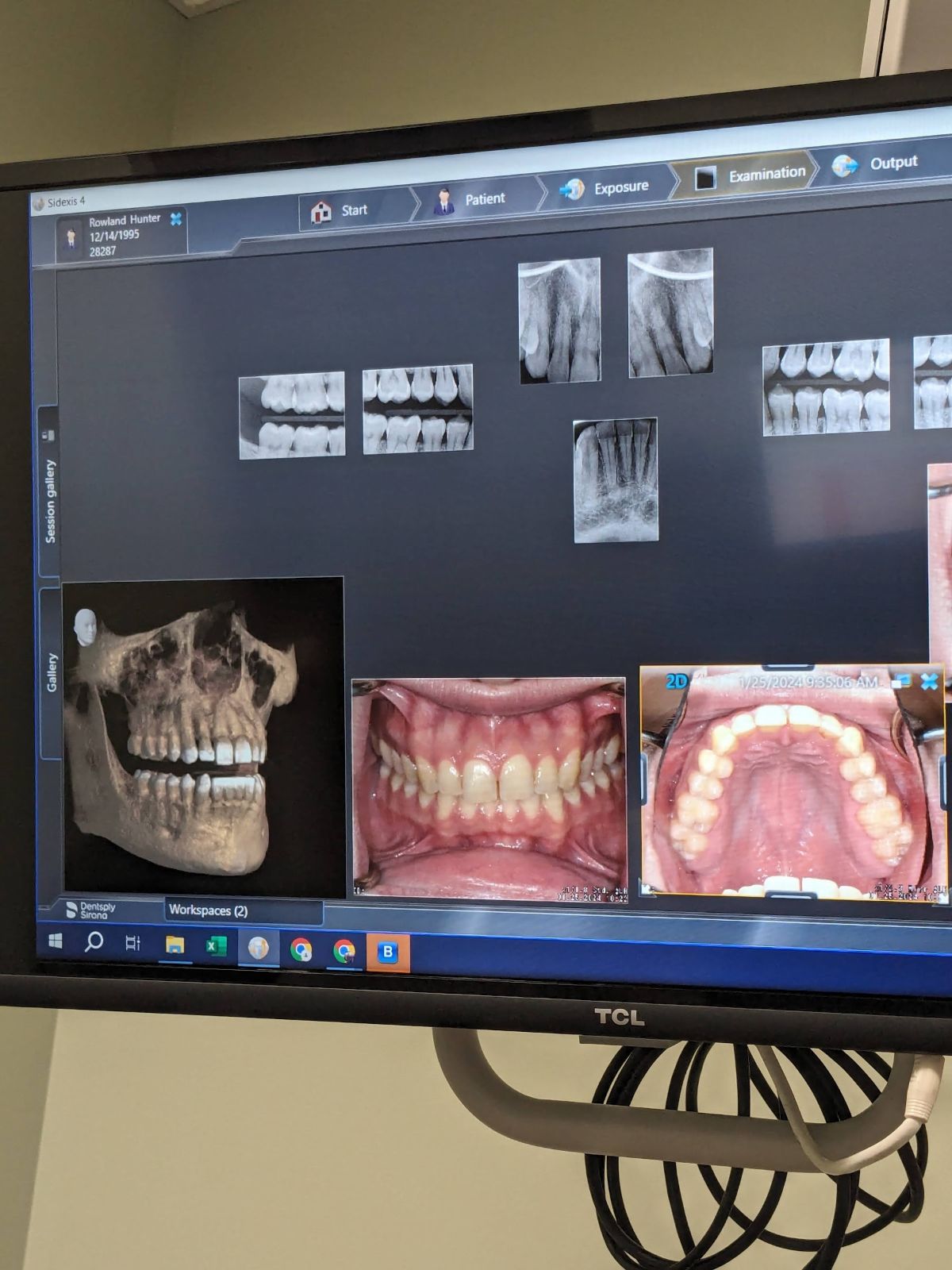The width and height of the screenshot is (952, 1270).
Task: Select the upper left periapical X-ray
Action: (559, 320)
